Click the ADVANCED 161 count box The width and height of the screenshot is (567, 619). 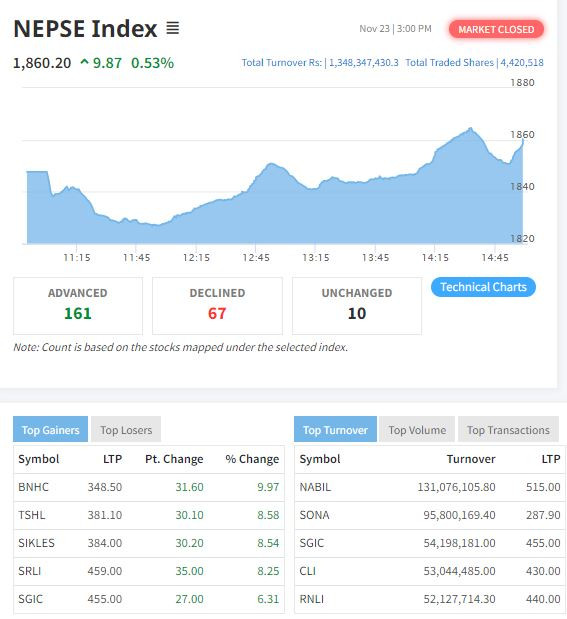78,306
